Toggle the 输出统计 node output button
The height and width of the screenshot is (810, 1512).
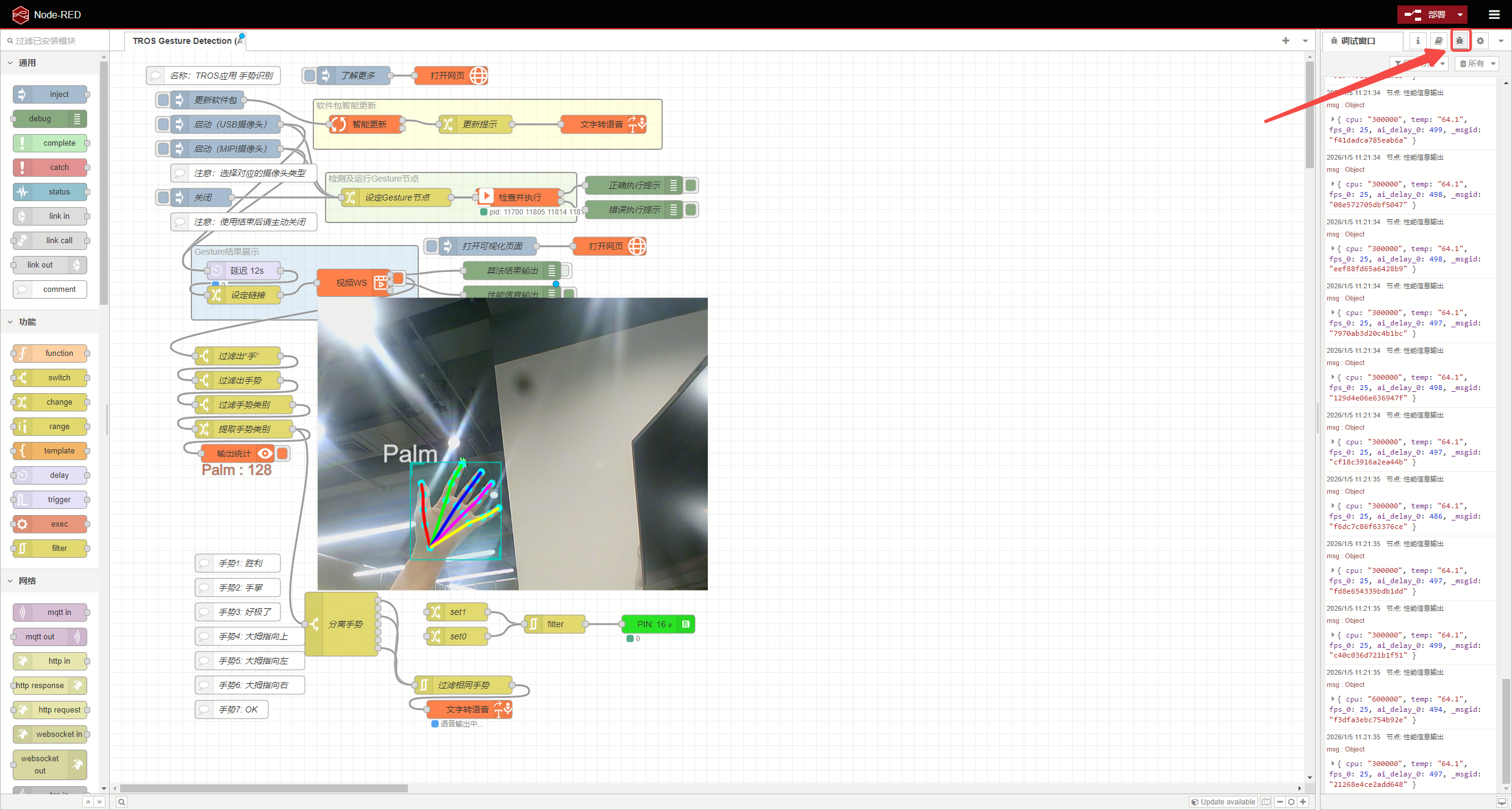click(282, 453)
